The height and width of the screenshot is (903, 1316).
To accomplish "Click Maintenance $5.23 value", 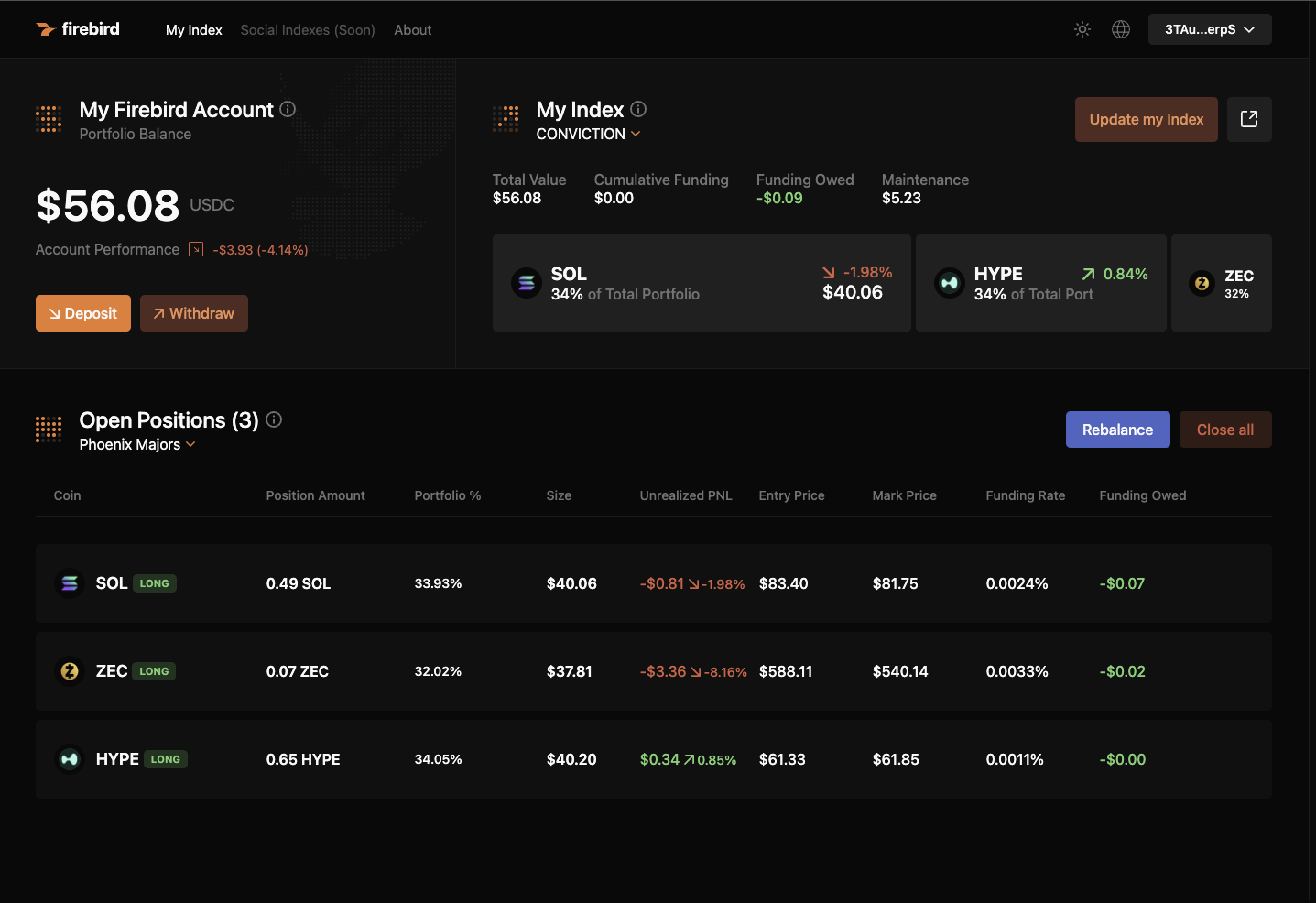I will [x=901, y=198].
